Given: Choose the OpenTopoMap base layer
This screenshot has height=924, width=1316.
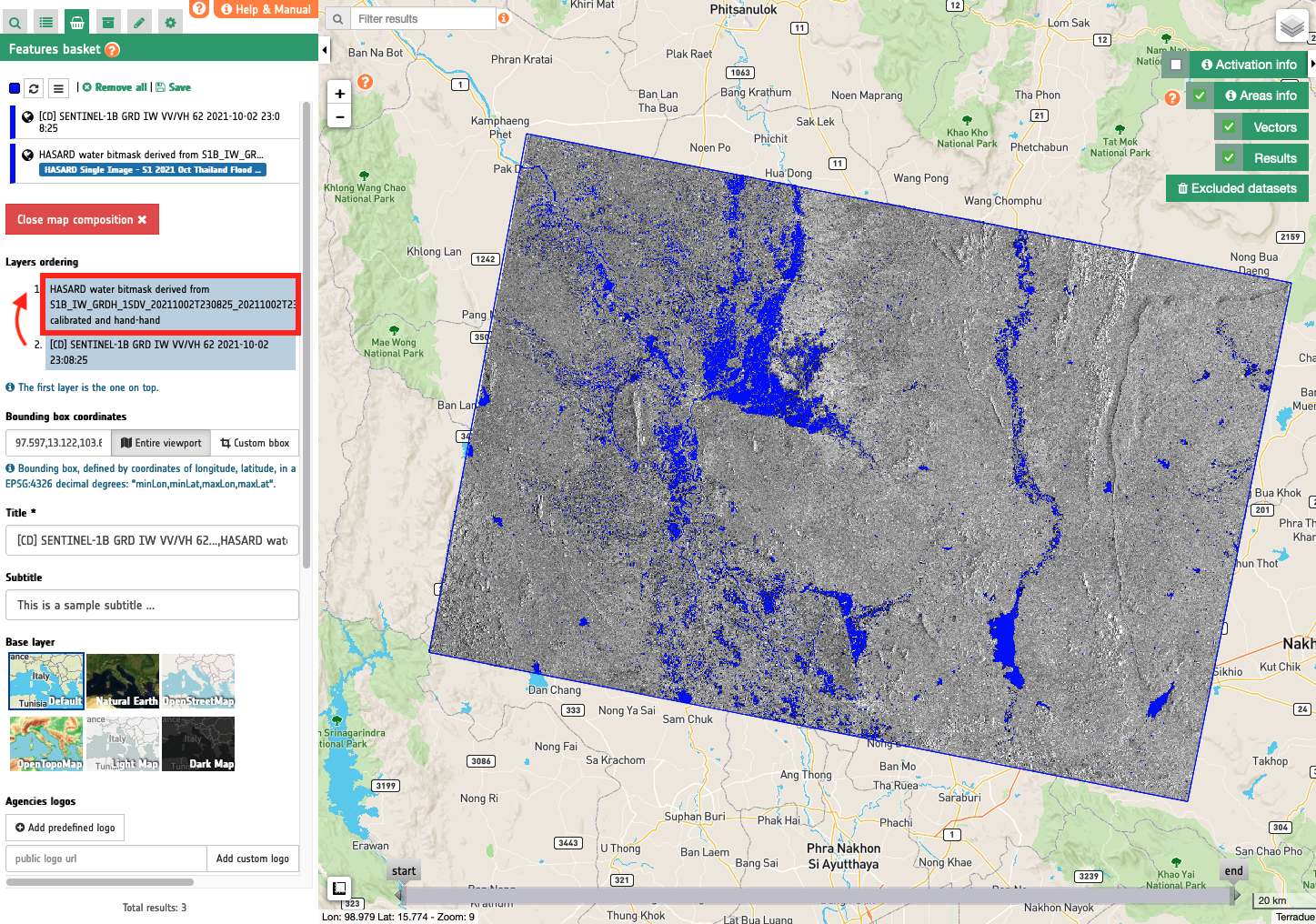Looking at the screenshot, I should point(46,744).
